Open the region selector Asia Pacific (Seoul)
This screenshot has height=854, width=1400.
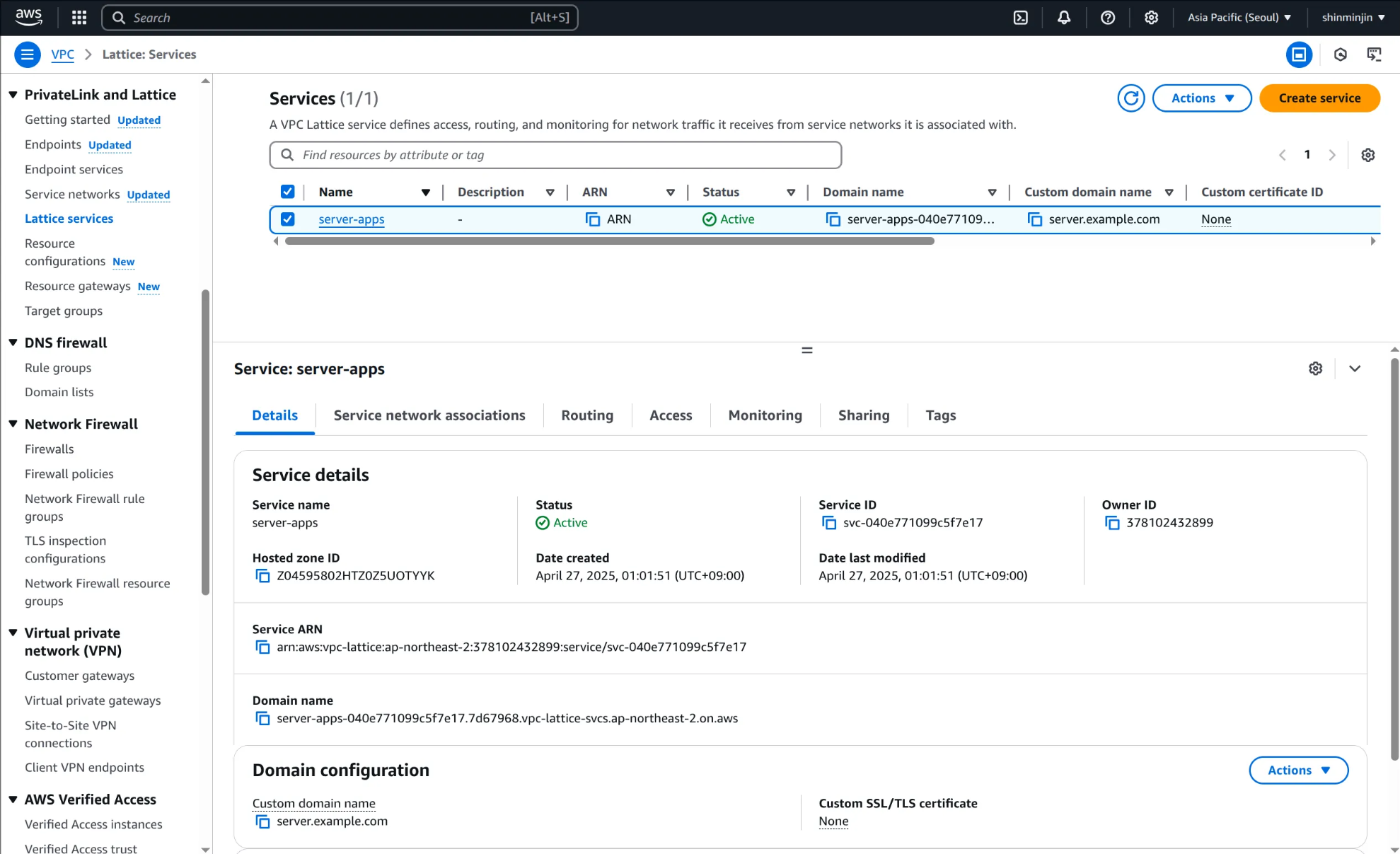tap(1239, 18)
